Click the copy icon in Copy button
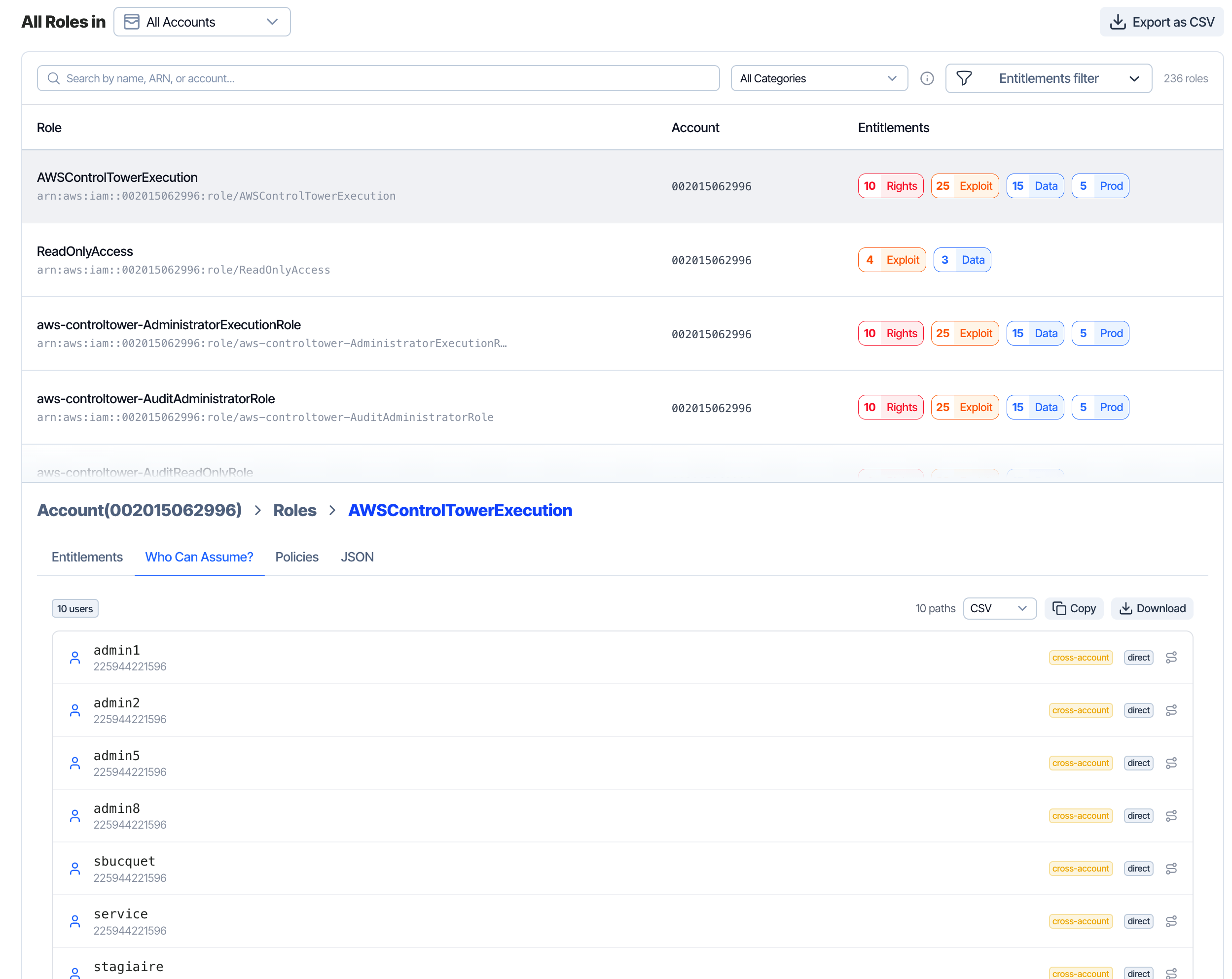The height and width of the screenshot is (979, 1232). [x=1059, y=608]
